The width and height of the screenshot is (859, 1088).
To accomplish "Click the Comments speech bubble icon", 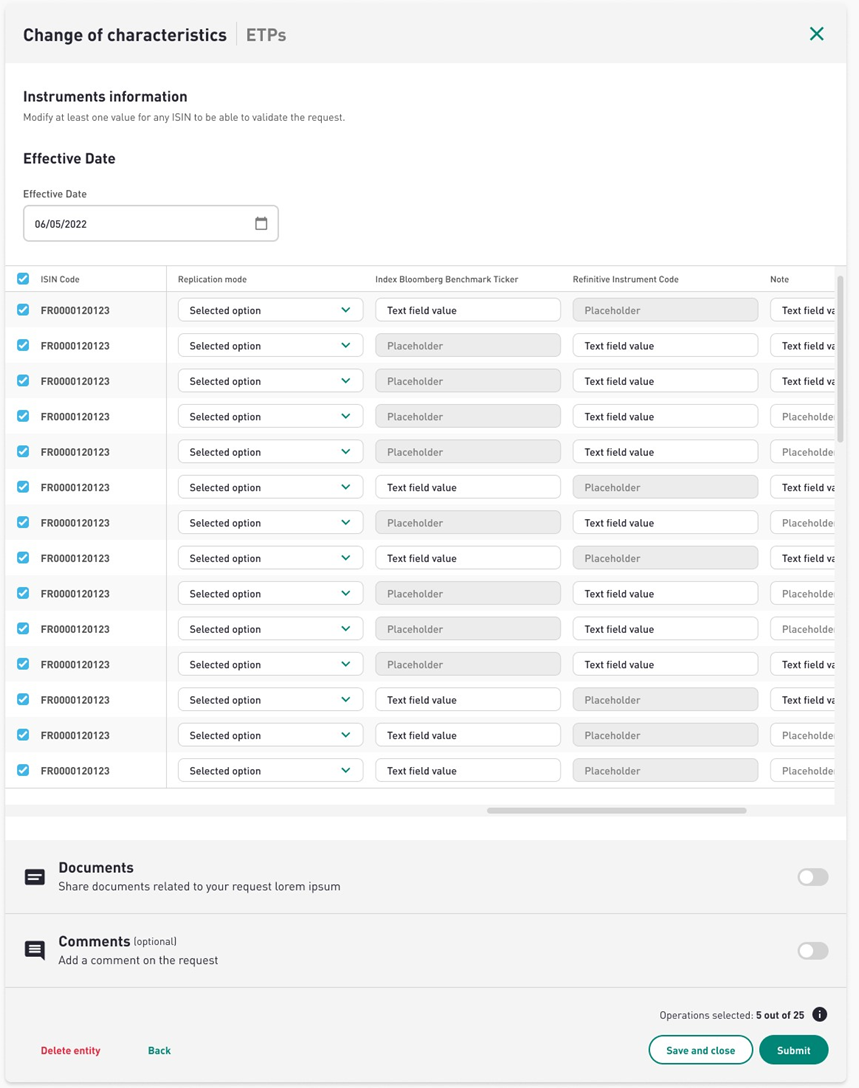I will pyautogui.click(x=35, y=950).
